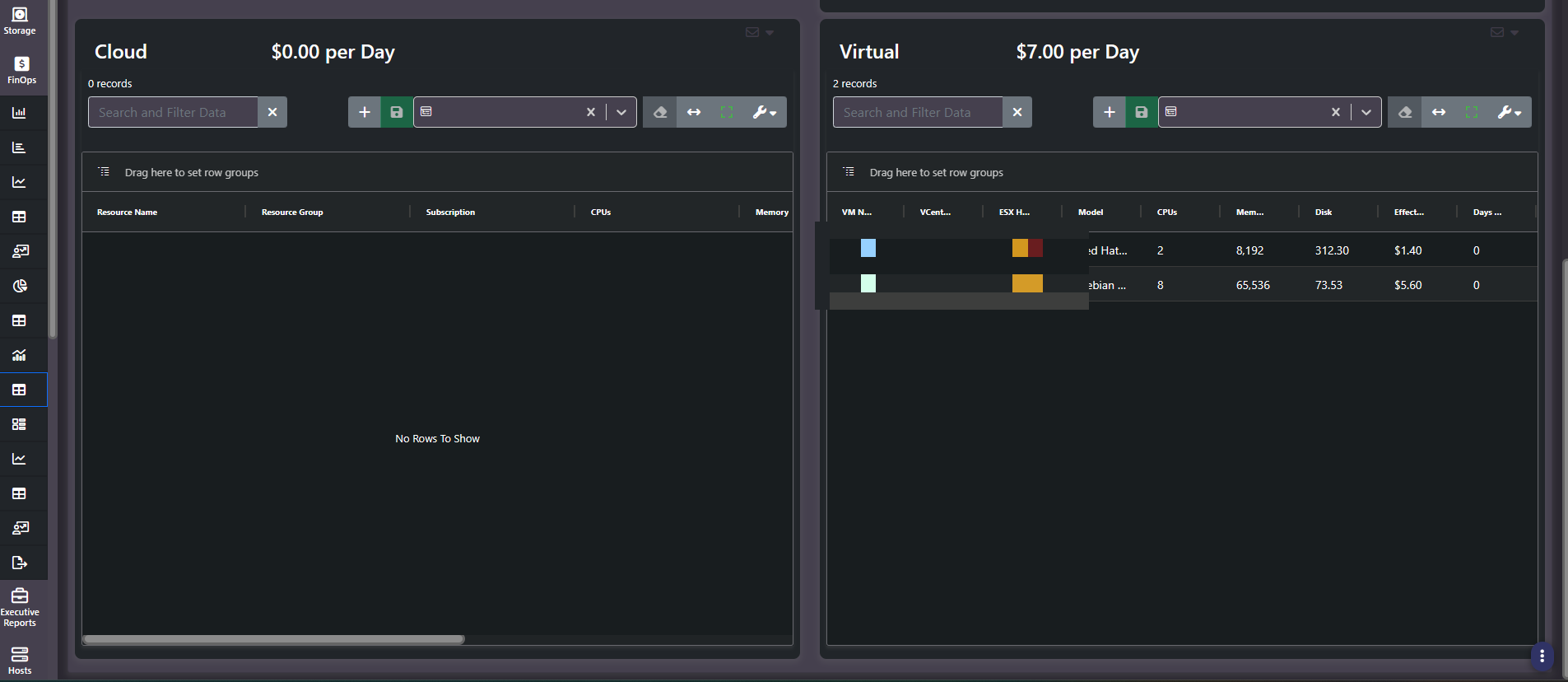Sort by Days ... column header

[x=1487, y=212]
